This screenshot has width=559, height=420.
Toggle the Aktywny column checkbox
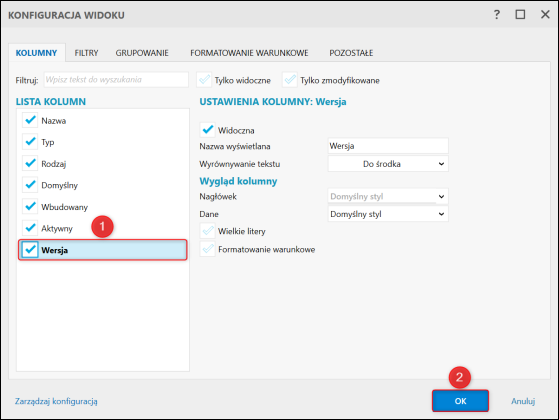click(30, 228)
